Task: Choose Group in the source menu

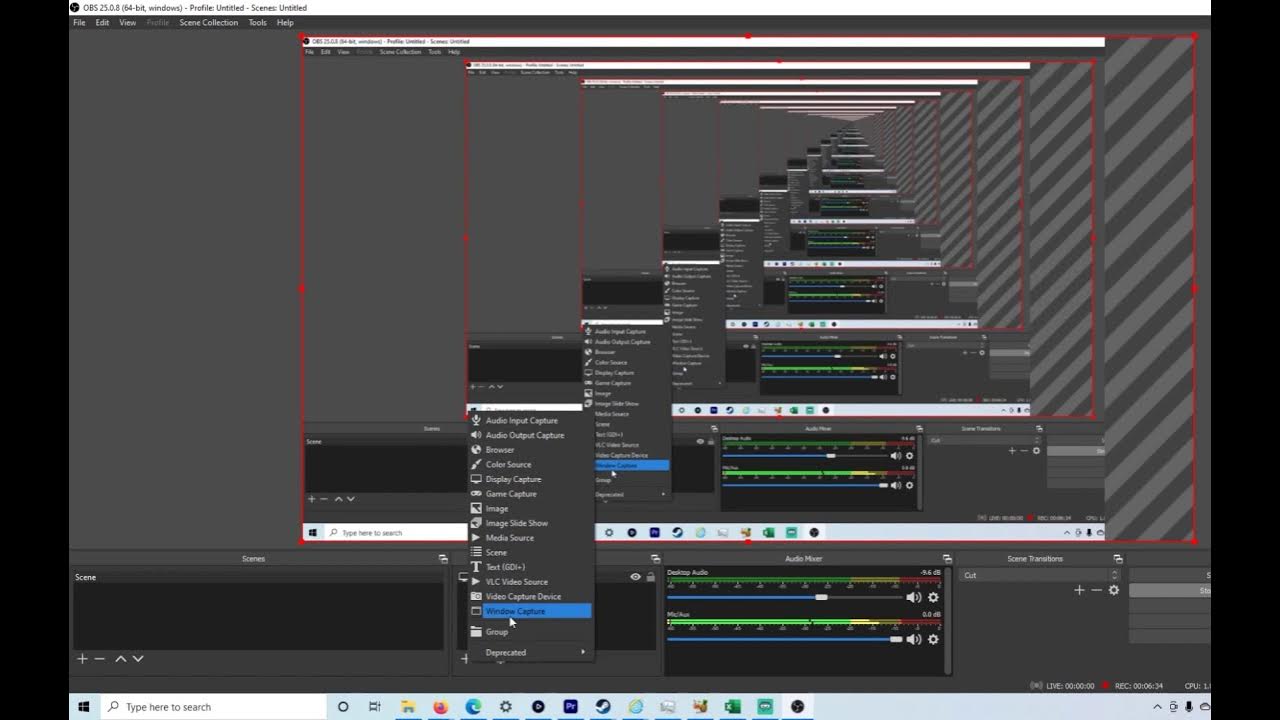Action: (529, 632)
